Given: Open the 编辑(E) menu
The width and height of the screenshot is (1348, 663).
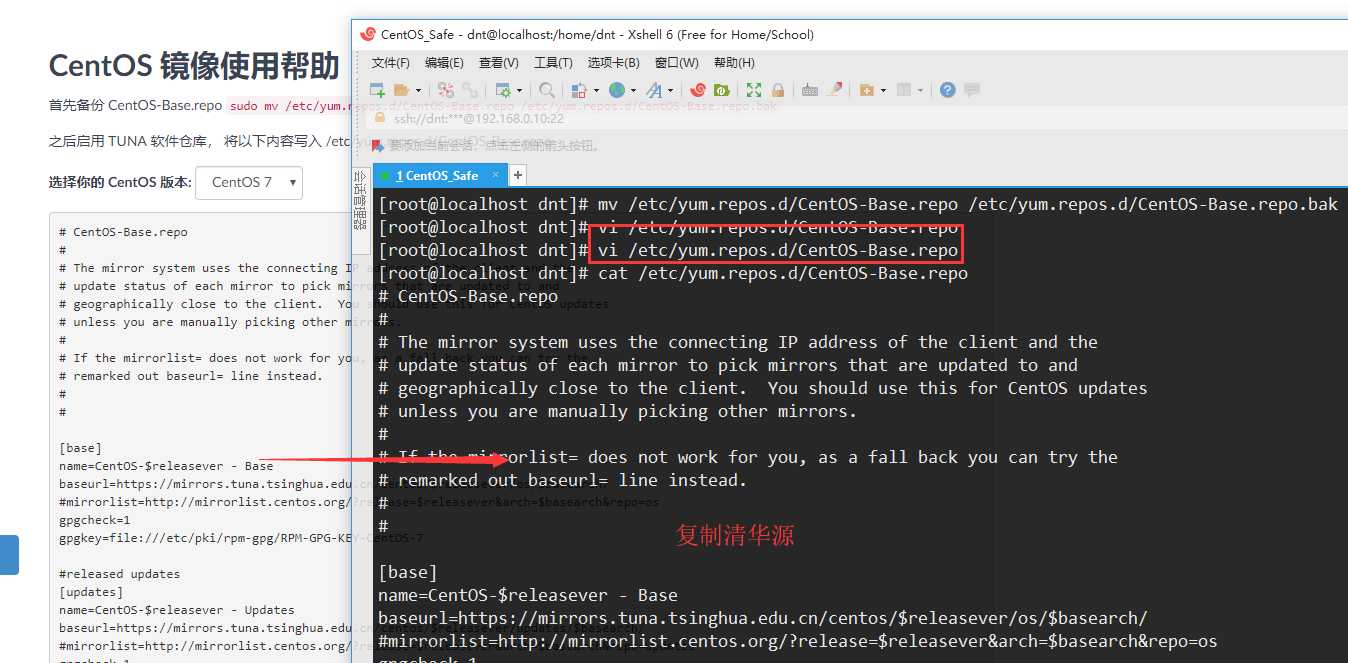Looking at the screenshot, I should pyautogui.click(x=444, y=62).
